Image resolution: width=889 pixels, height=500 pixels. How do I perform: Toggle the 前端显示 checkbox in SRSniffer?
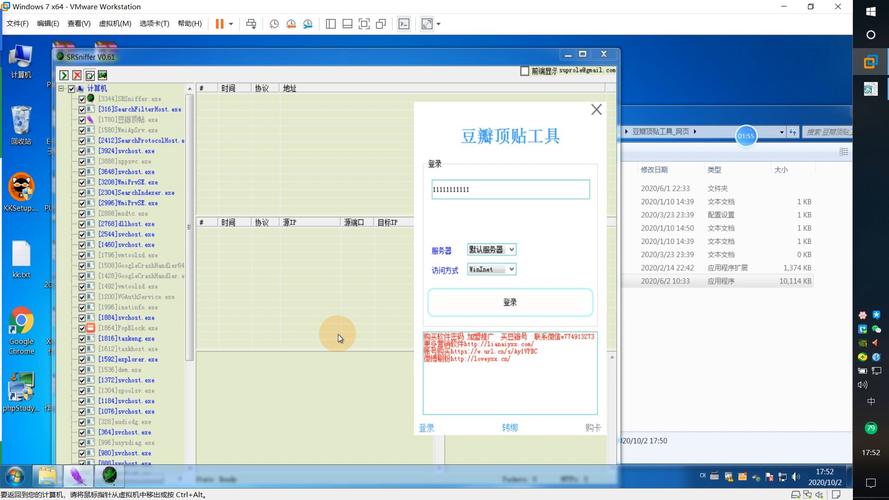pyautogui.click(x=524, y=71)
